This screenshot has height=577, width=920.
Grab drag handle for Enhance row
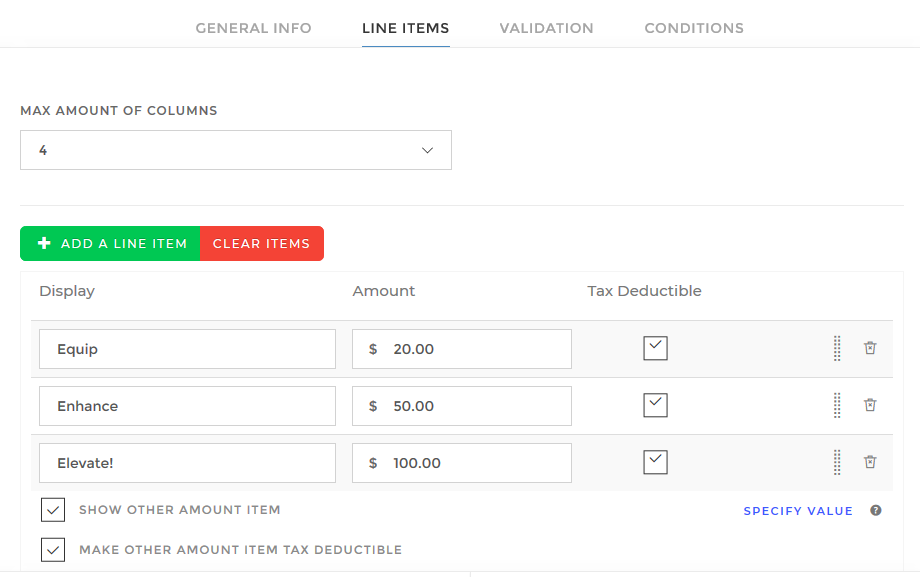click(837, 405)
